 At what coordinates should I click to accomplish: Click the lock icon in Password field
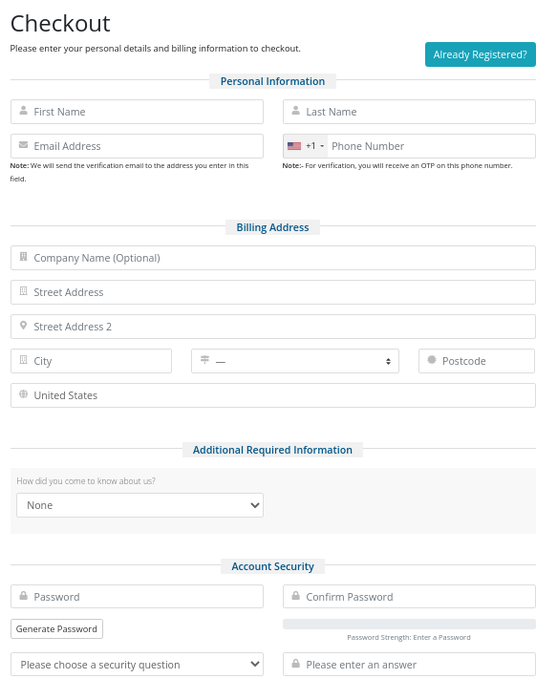pos(23,596)
